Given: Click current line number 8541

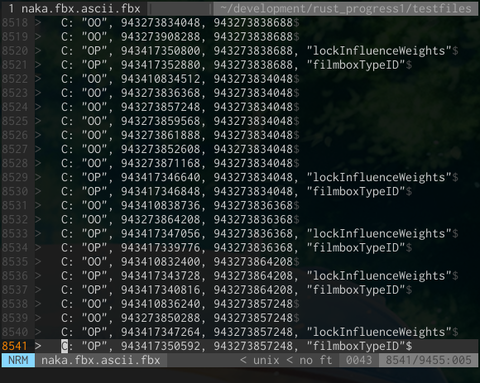Looking at the screenshot, I should click(x=15, y=346).
